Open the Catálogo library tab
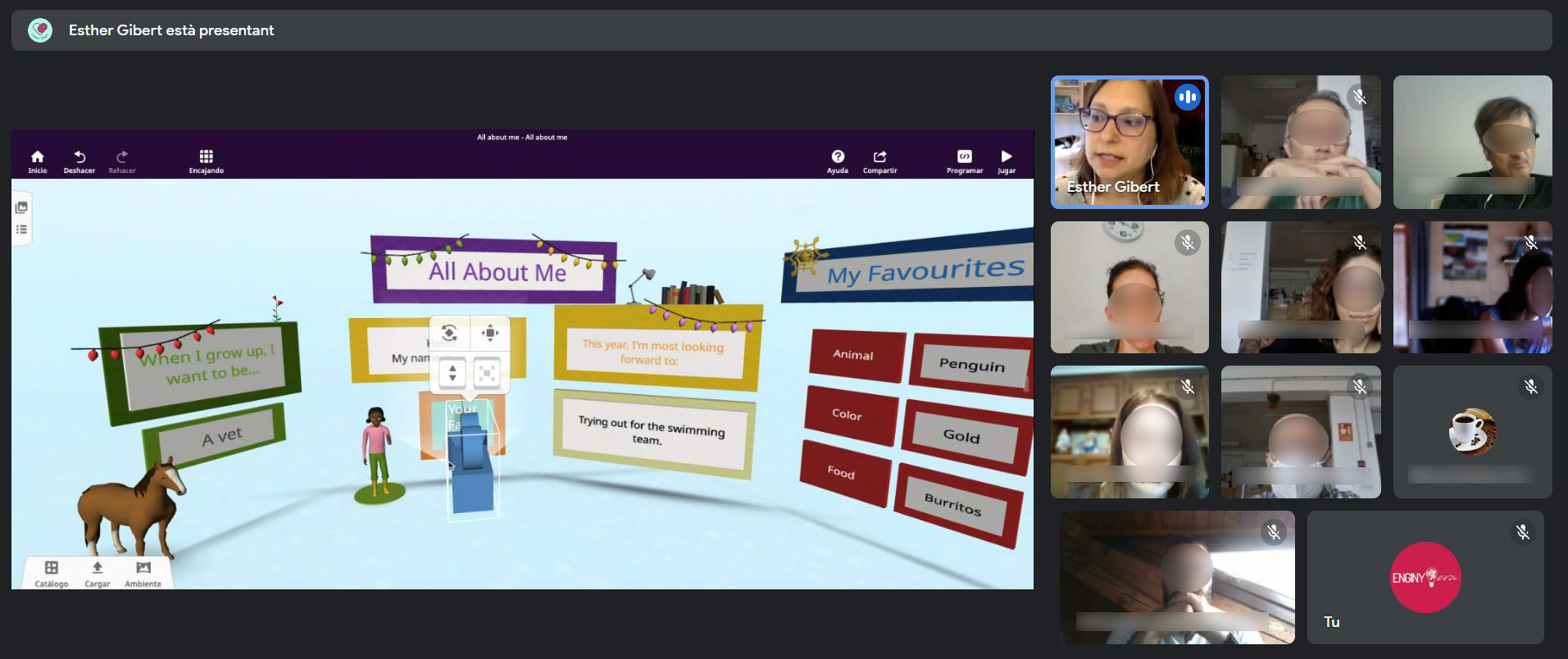 pyautogui.click(x=52, y=574)
